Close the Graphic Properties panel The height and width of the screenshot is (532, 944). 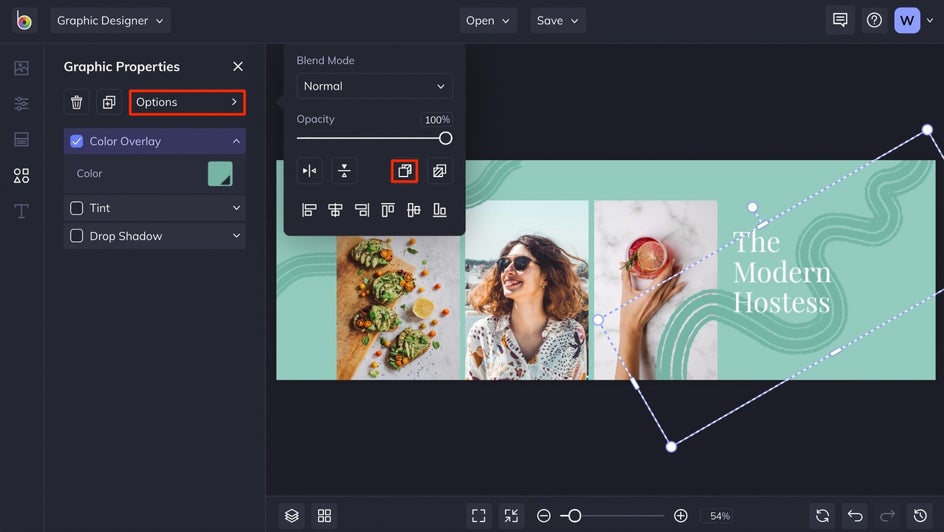click(x=238, y=67)
